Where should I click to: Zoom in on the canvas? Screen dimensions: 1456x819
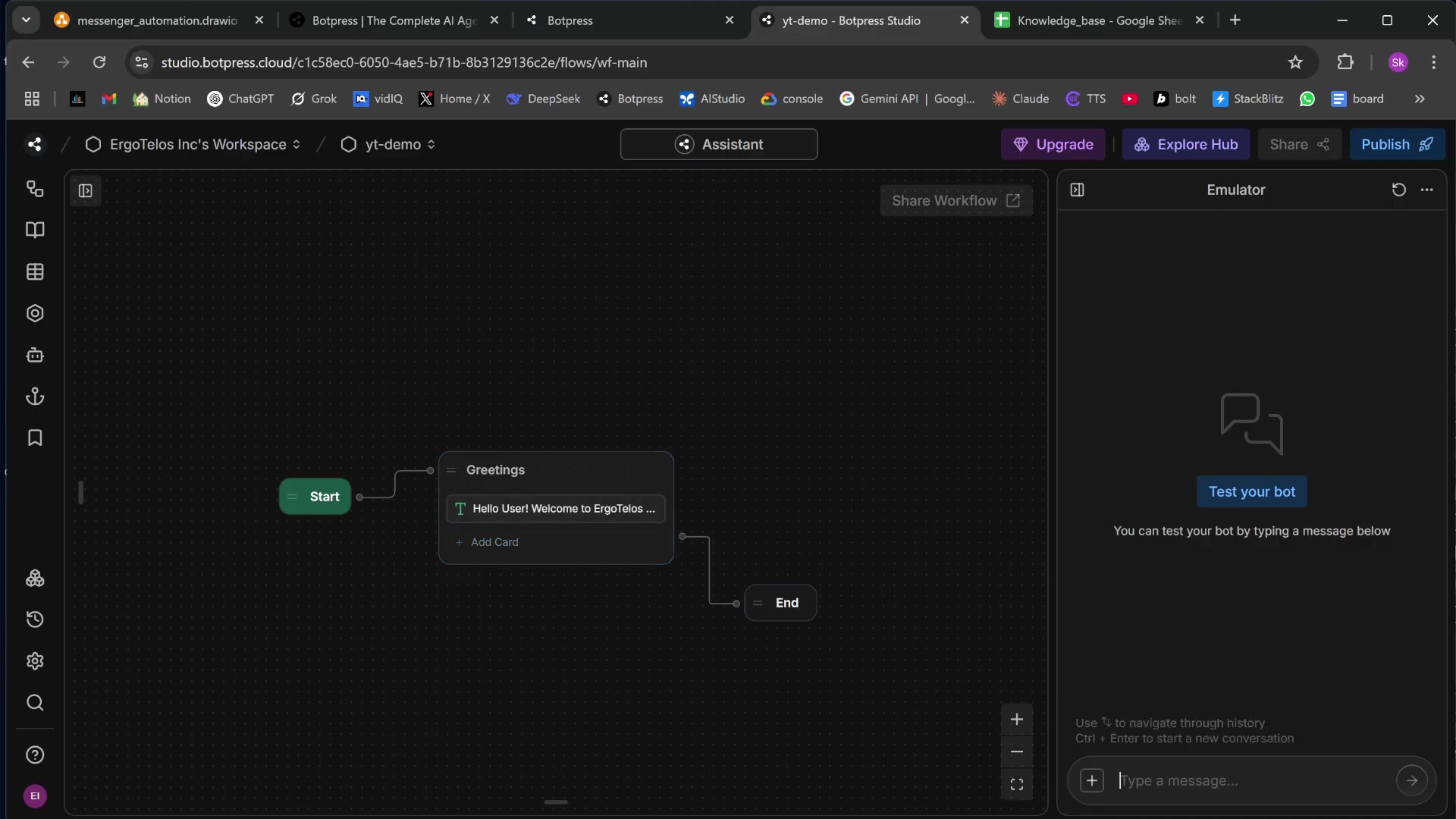[x=1017, y=720]
